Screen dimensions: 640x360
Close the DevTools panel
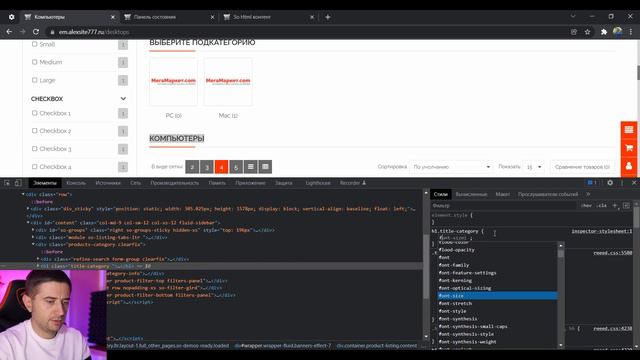coord(634,183)
